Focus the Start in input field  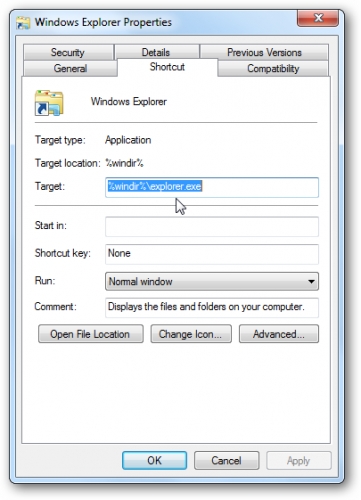tap(212, 227)
